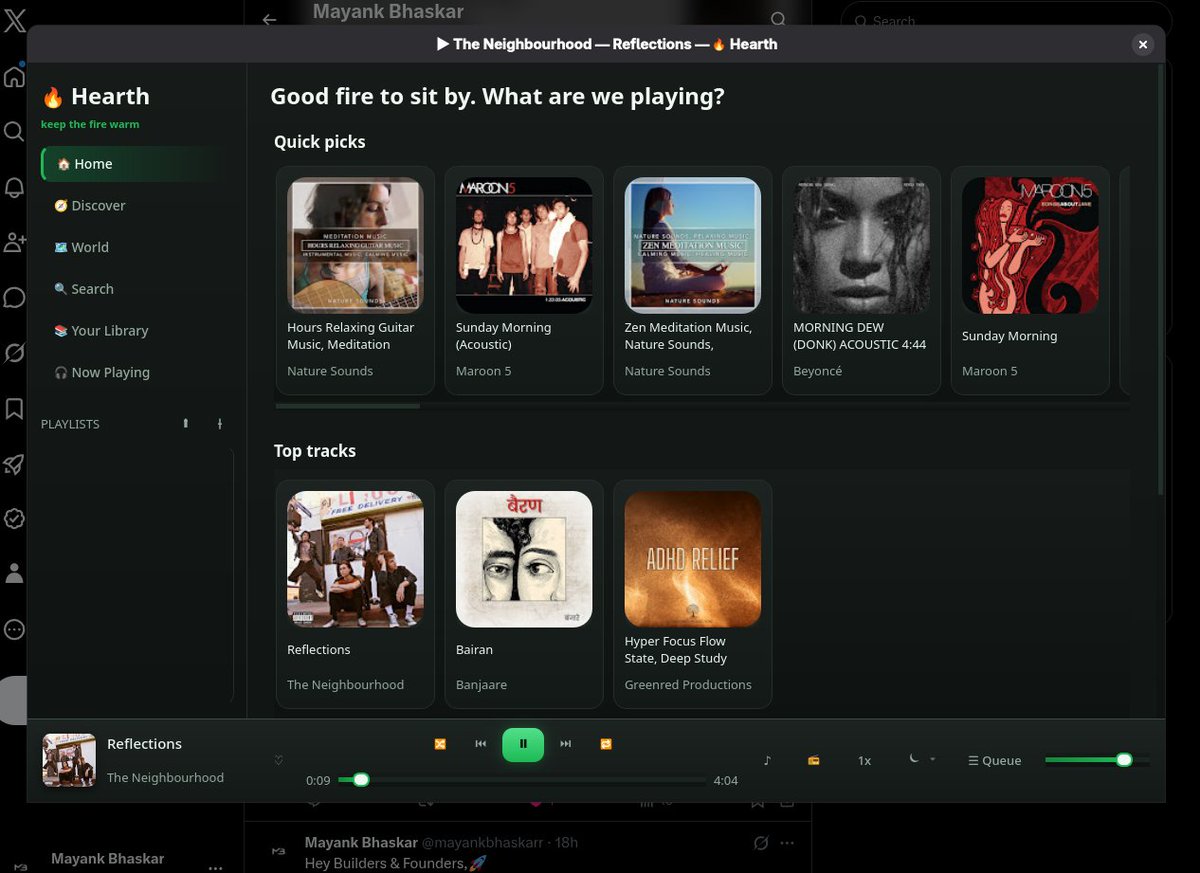
Task: Skip to the previous track
Action: coord(481,744)
